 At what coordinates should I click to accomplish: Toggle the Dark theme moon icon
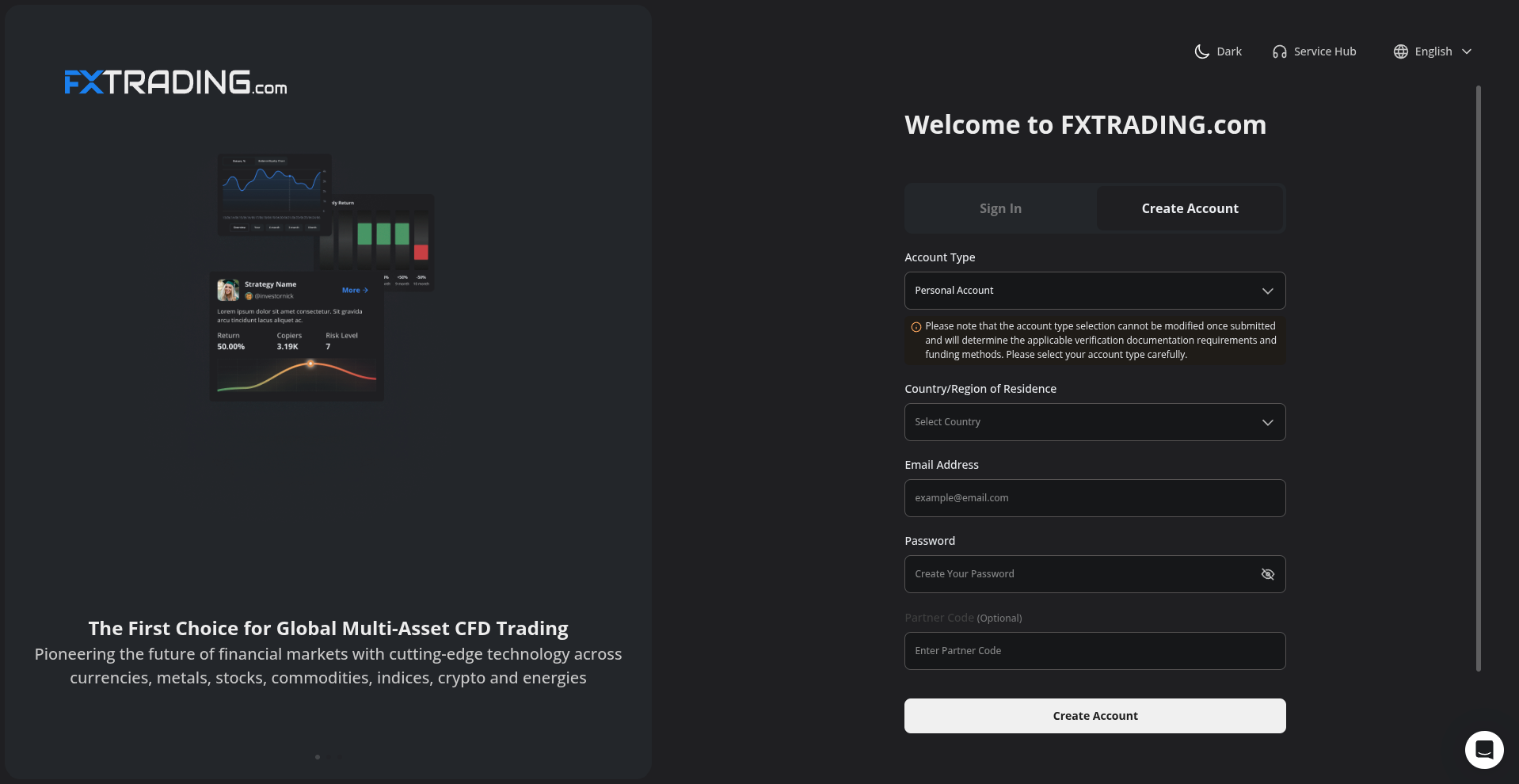(x=1201, y=51)
